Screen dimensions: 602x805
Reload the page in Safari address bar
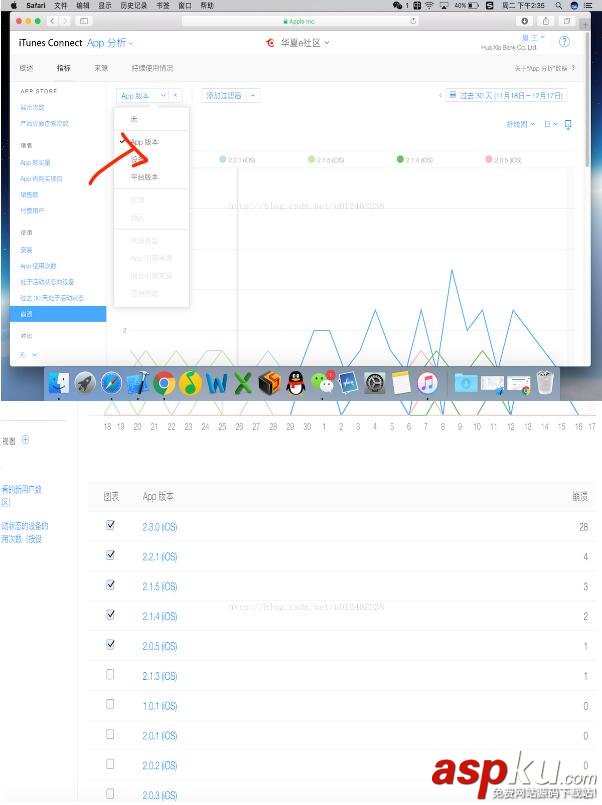click(413, 21)
